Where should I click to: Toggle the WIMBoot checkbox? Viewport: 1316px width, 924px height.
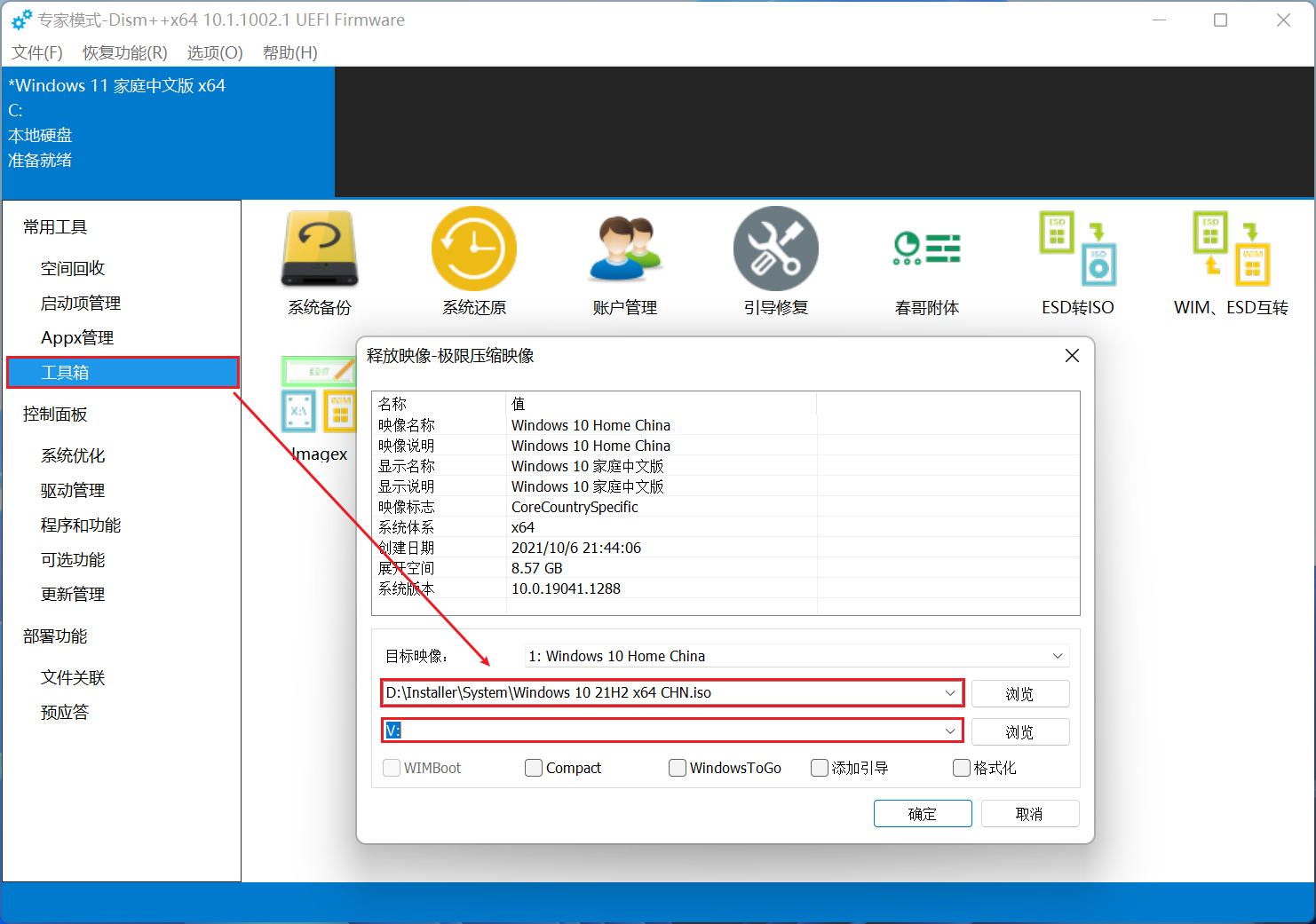pos(392,768)
